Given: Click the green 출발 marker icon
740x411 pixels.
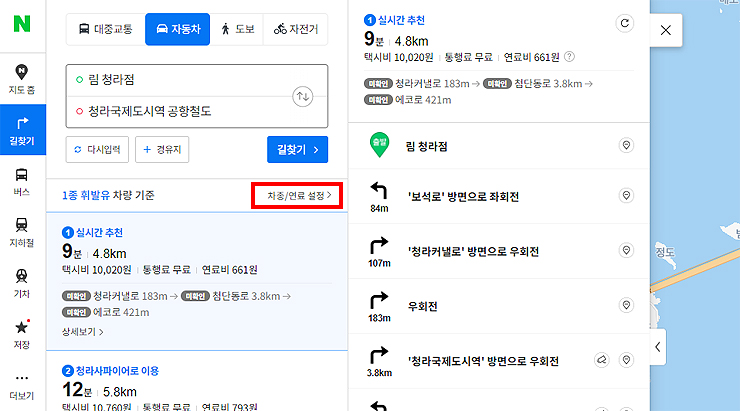Looking at the screenshot, I should tap(379, 145).
